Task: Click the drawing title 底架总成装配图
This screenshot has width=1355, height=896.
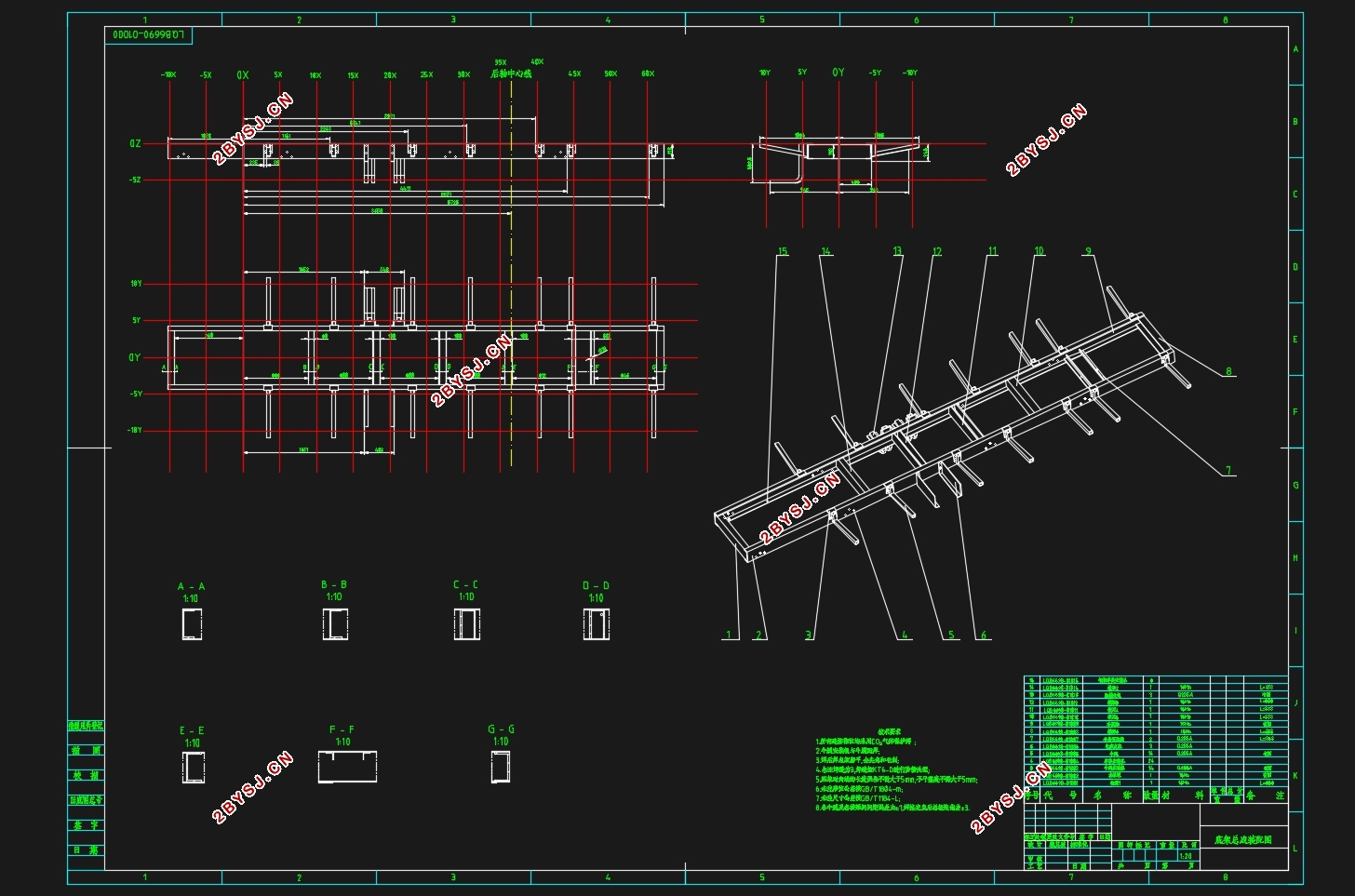Action: [x=1242, y=839]
